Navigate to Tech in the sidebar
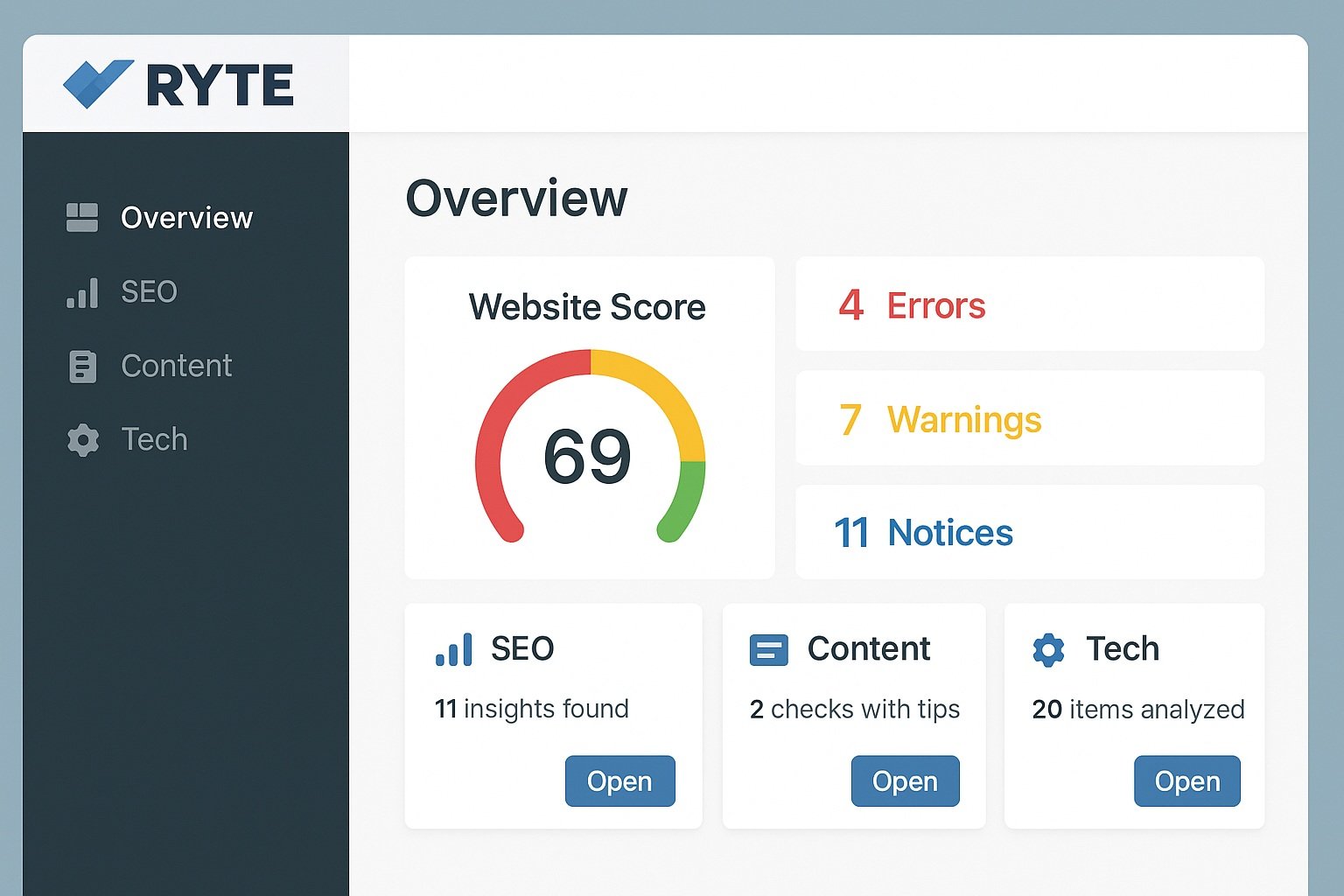1344x896 pixels. tap(154, 439)
